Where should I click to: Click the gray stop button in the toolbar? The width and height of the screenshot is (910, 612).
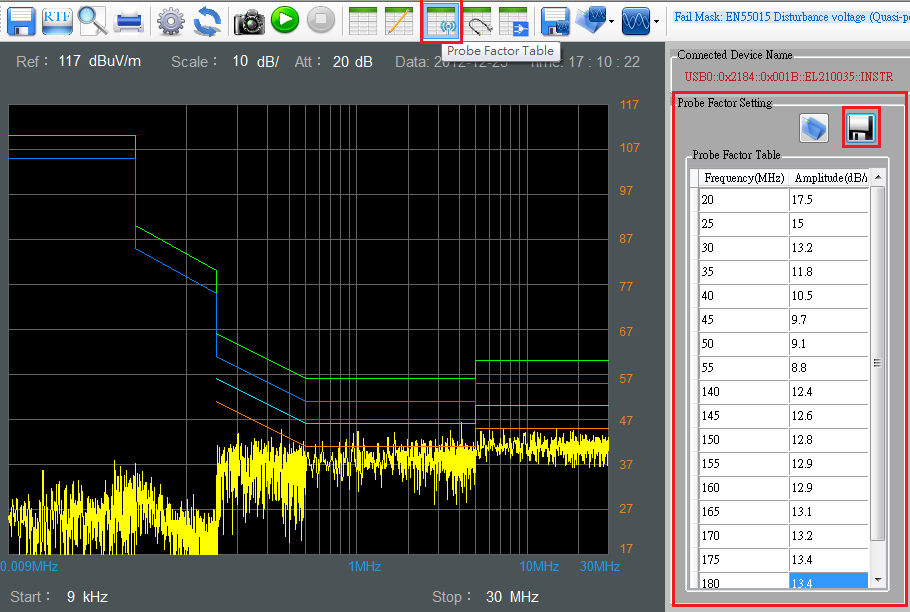(321, 20)
